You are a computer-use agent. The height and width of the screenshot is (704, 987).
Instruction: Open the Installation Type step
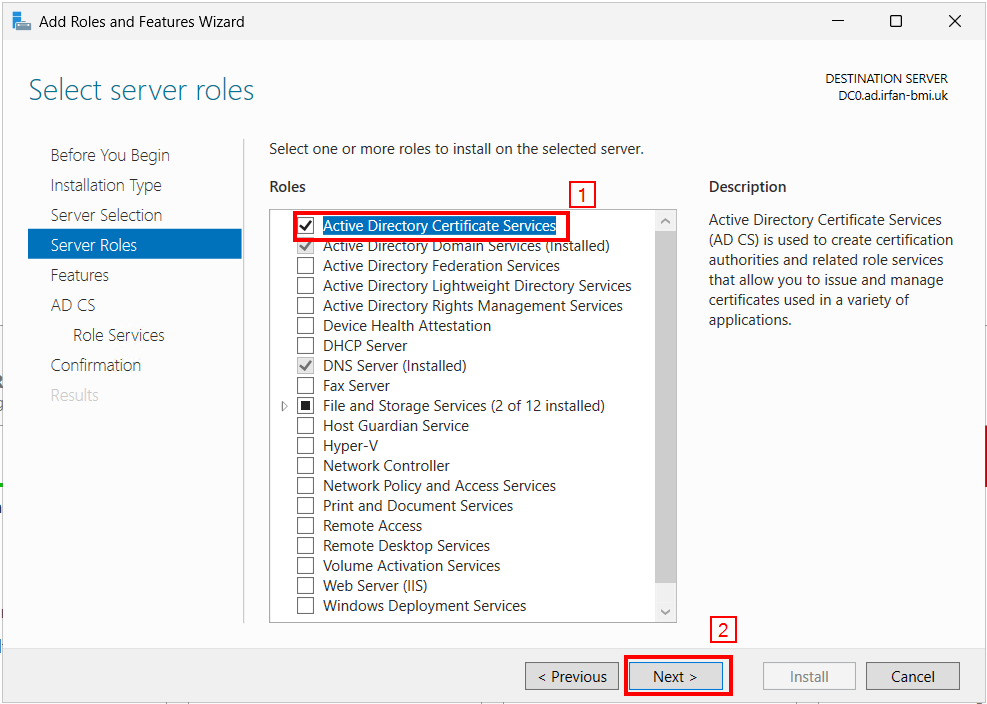tap(106, 185)
